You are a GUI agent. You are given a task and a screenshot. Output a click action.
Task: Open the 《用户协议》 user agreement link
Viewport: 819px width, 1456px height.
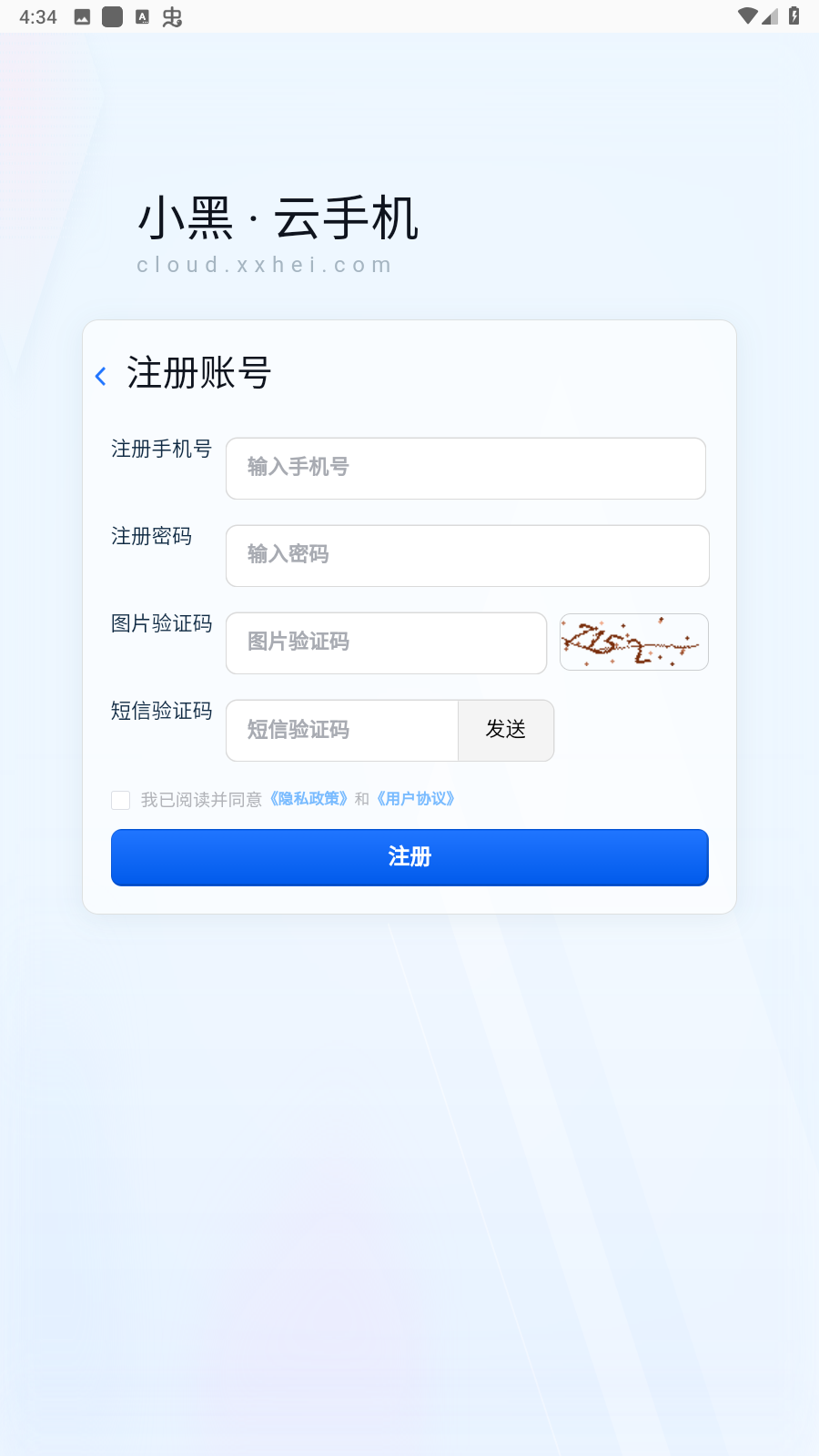pos(415,799)
